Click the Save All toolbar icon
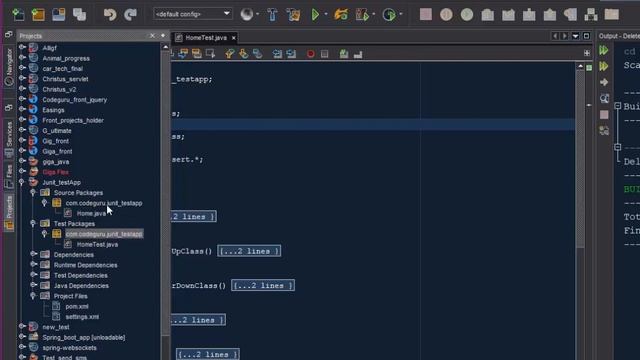 79,15
